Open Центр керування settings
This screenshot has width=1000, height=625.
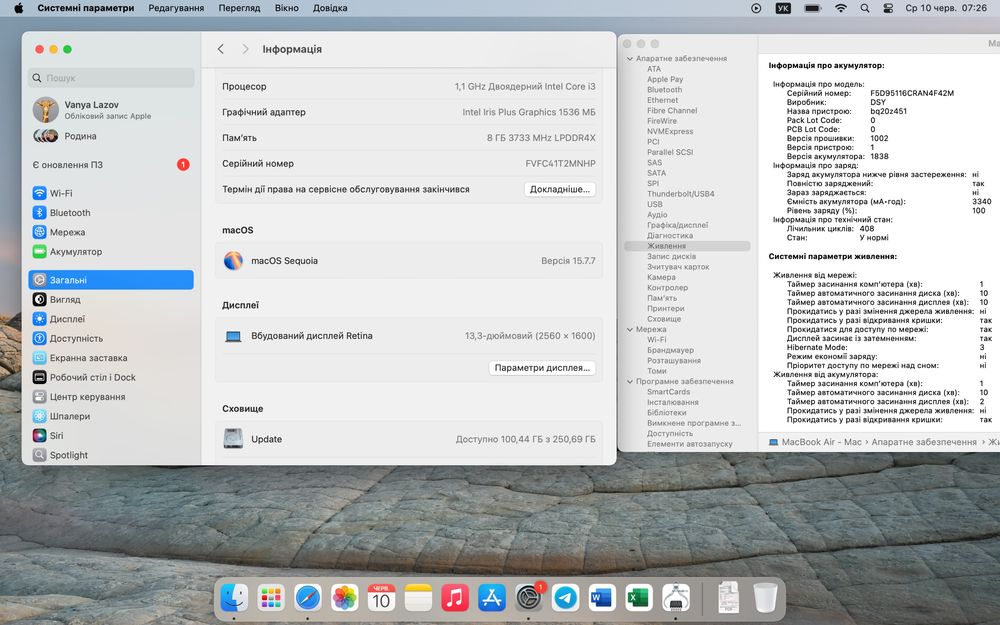111,397
